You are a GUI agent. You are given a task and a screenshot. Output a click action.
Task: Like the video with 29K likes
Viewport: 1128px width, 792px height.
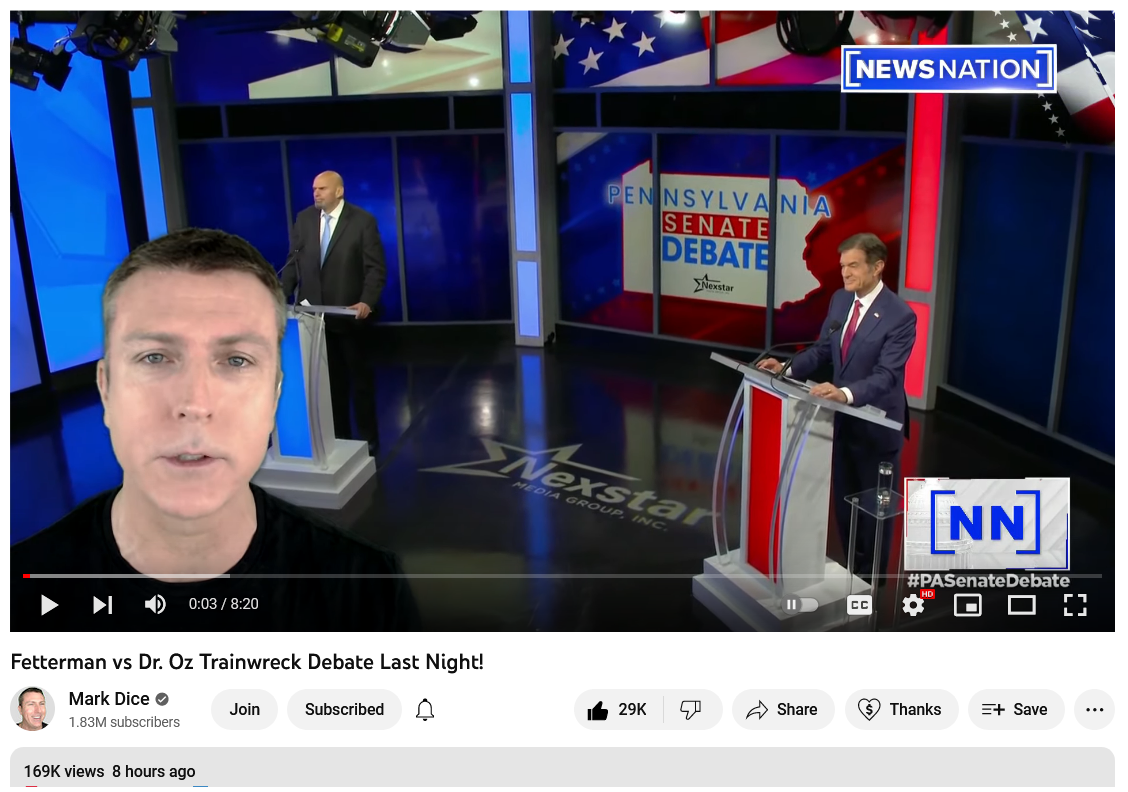pos(618,709)
